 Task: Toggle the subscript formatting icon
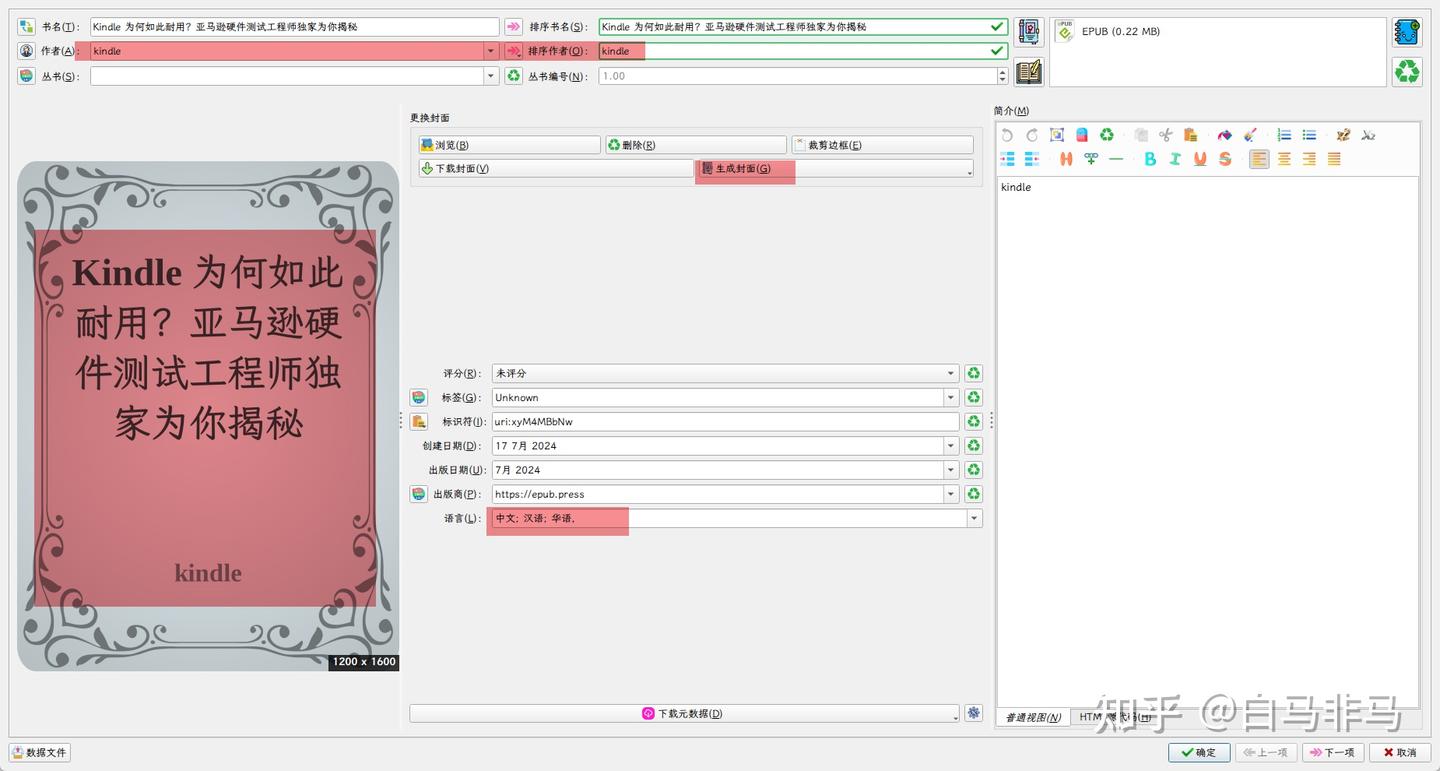click(1368, 135)
